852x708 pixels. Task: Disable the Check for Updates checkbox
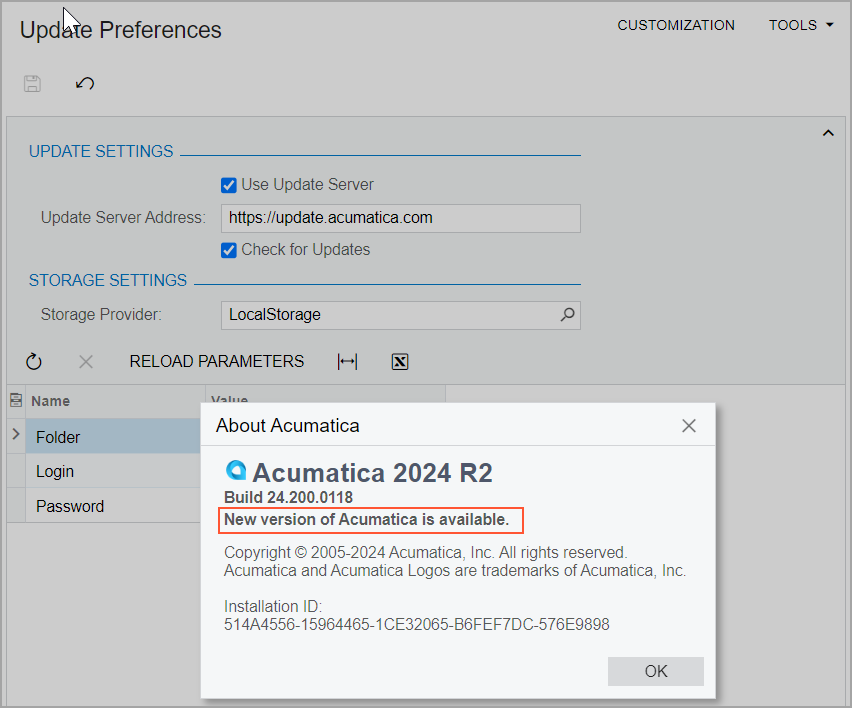[x=229, y=250]
